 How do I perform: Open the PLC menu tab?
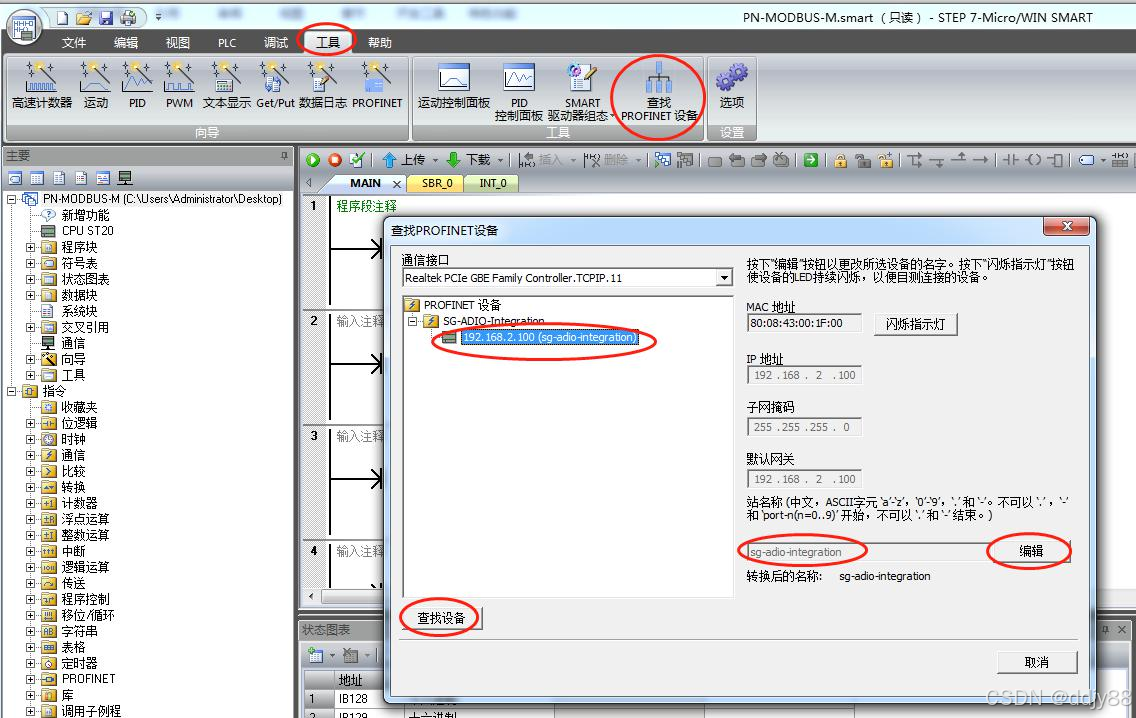pyautogui.click(x=227, y=43)
